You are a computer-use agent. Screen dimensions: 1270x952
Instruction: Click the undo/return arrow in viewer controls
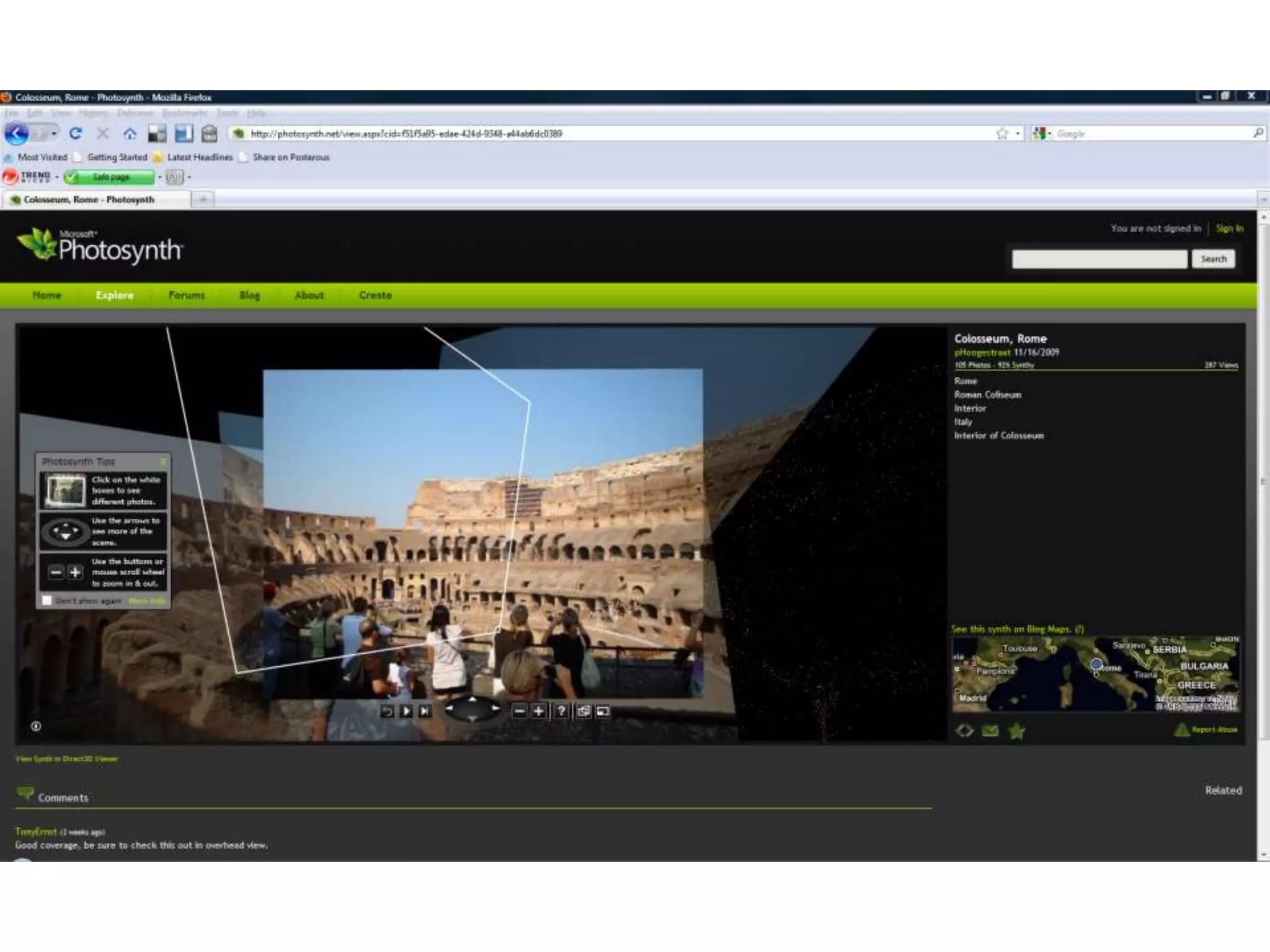387,712
